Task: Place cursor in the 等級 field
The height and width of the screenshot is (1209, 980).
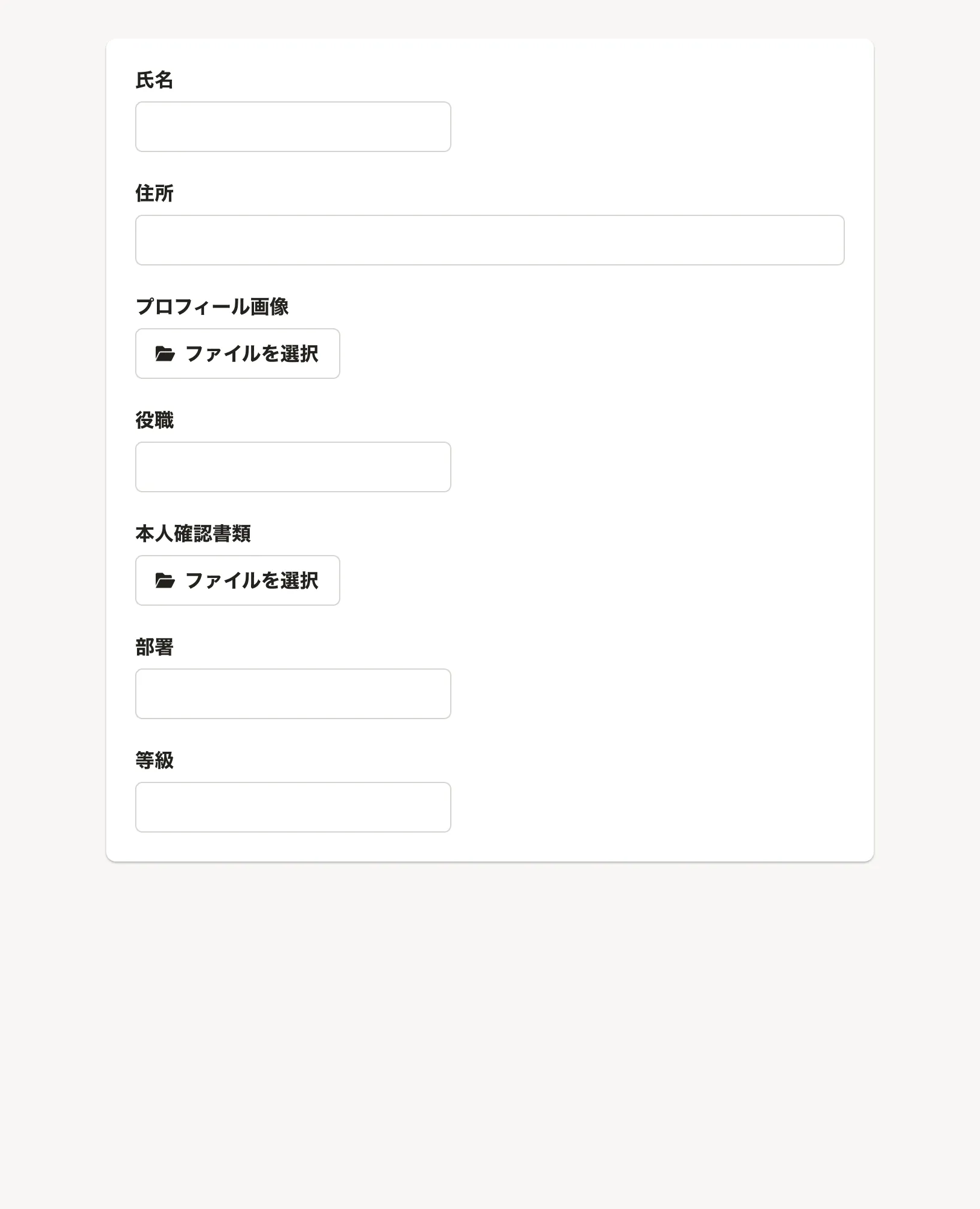Action: [x=293, y=807]
